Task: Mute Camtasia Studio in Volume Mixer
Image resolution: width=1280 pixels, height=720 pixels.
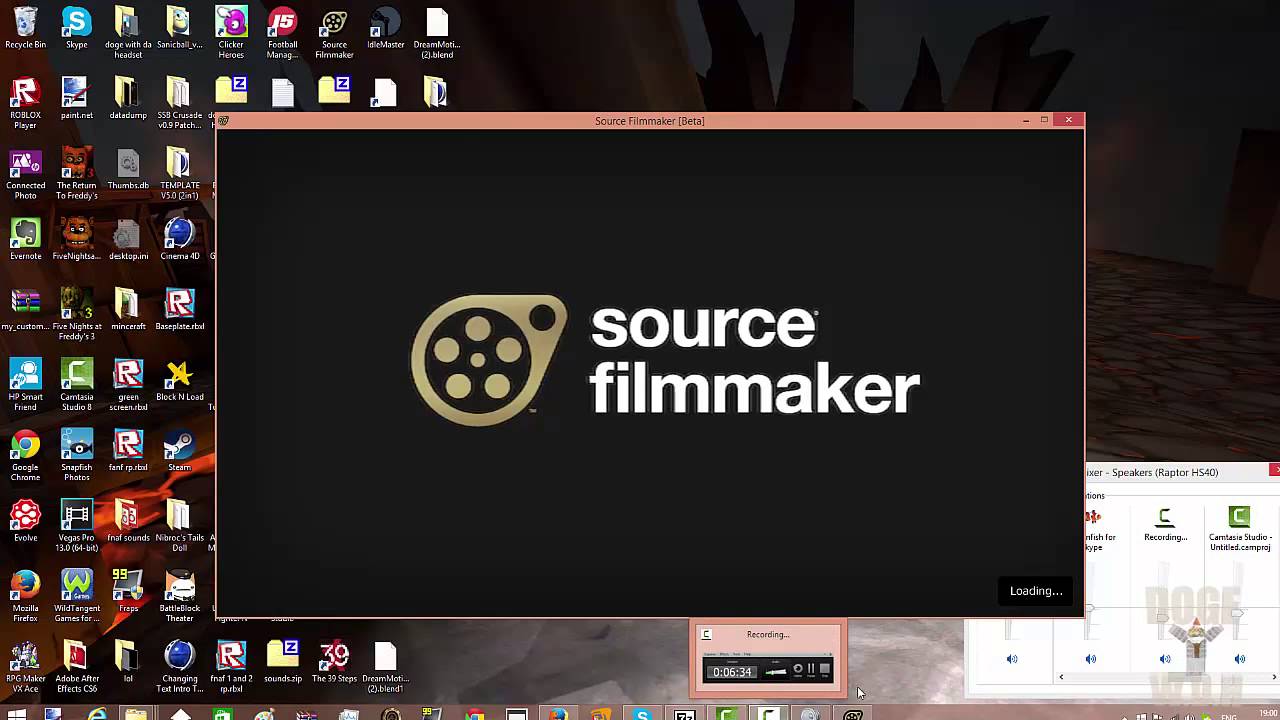Action: (1240, 659)
